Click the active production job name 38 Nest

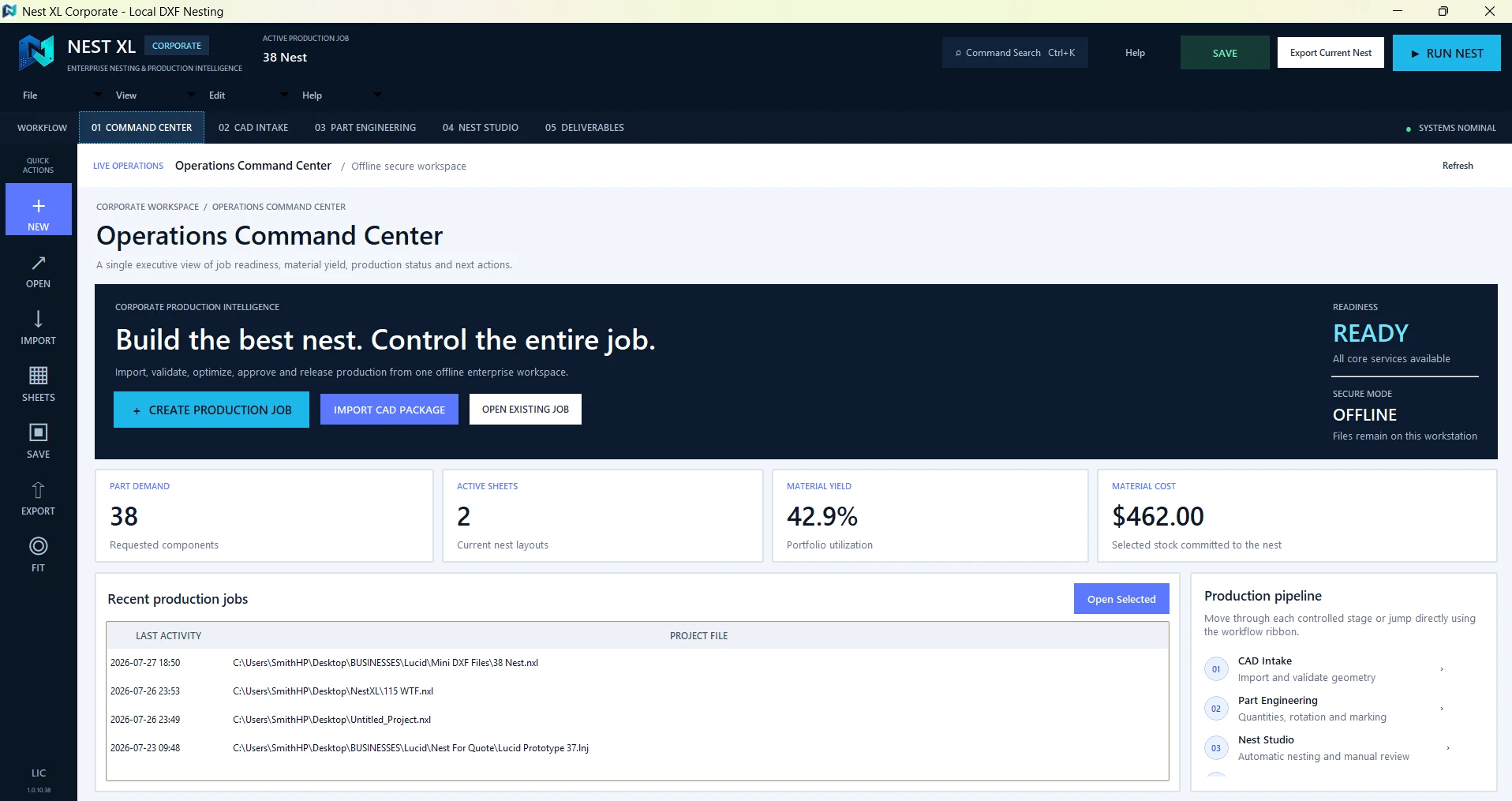[285, 58]
